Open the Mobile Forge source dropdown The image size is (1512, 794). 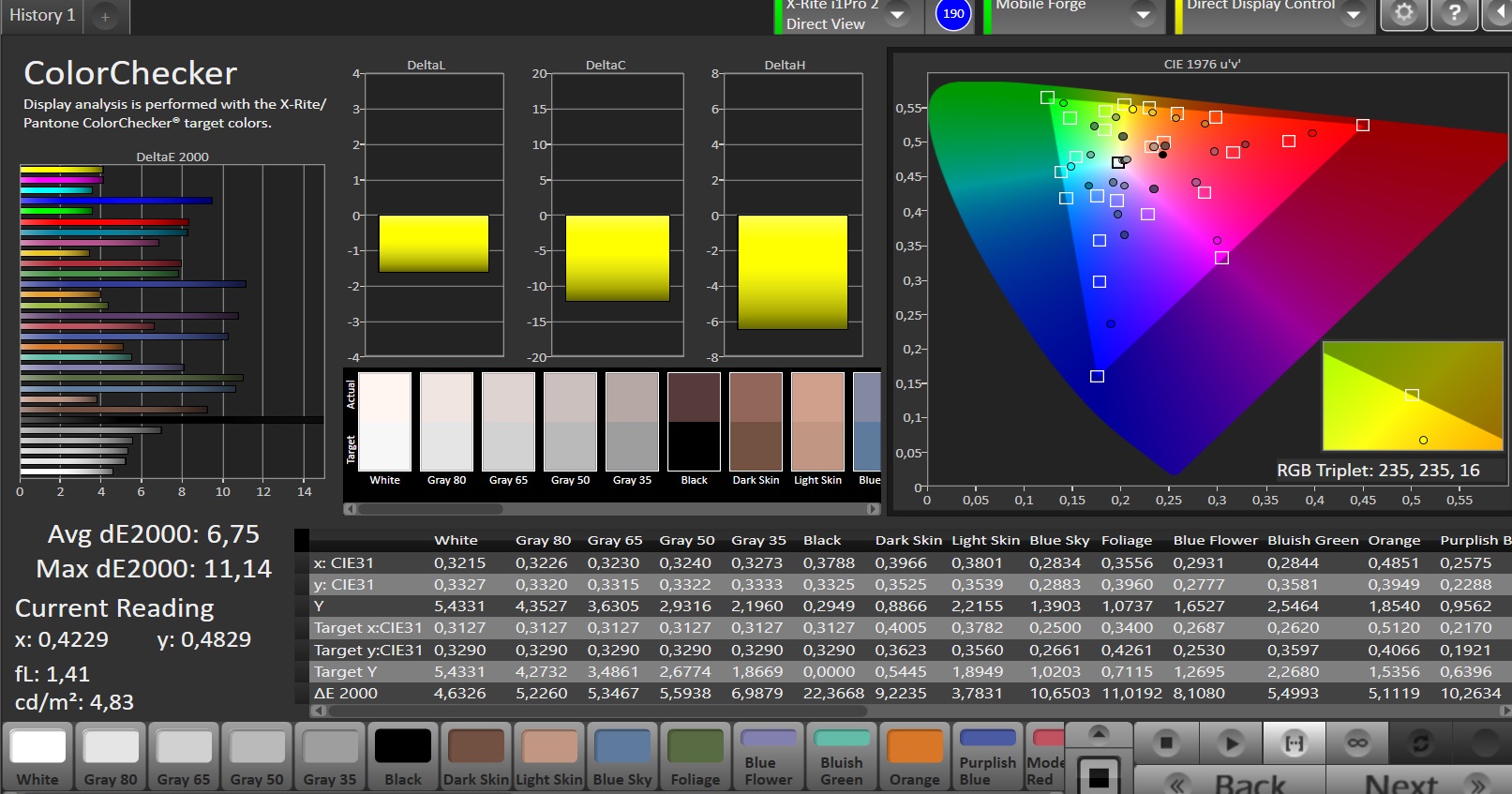[x=1143, y=14]
